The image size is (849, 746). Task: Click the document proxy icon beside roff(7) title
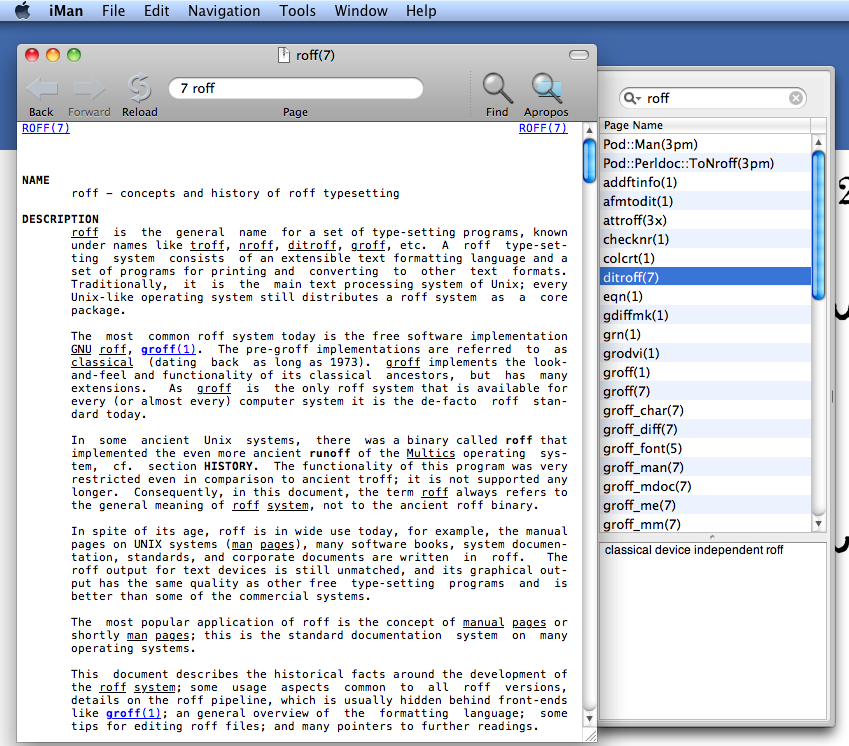click(x=284, y=55)
